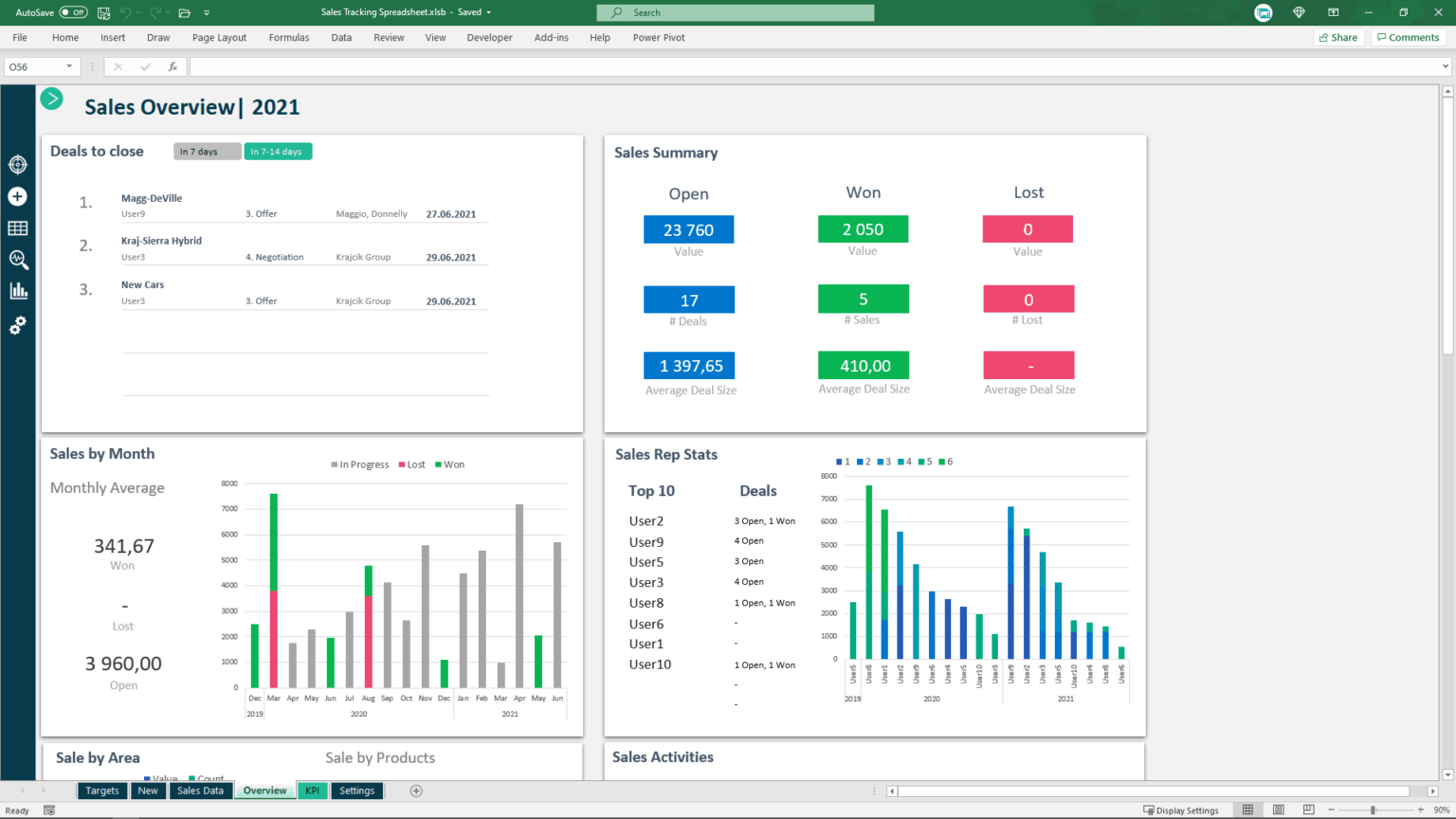Click the table grid icon in sidebar
Screen dimensions: 1456x819
click(x=17, y=227)
